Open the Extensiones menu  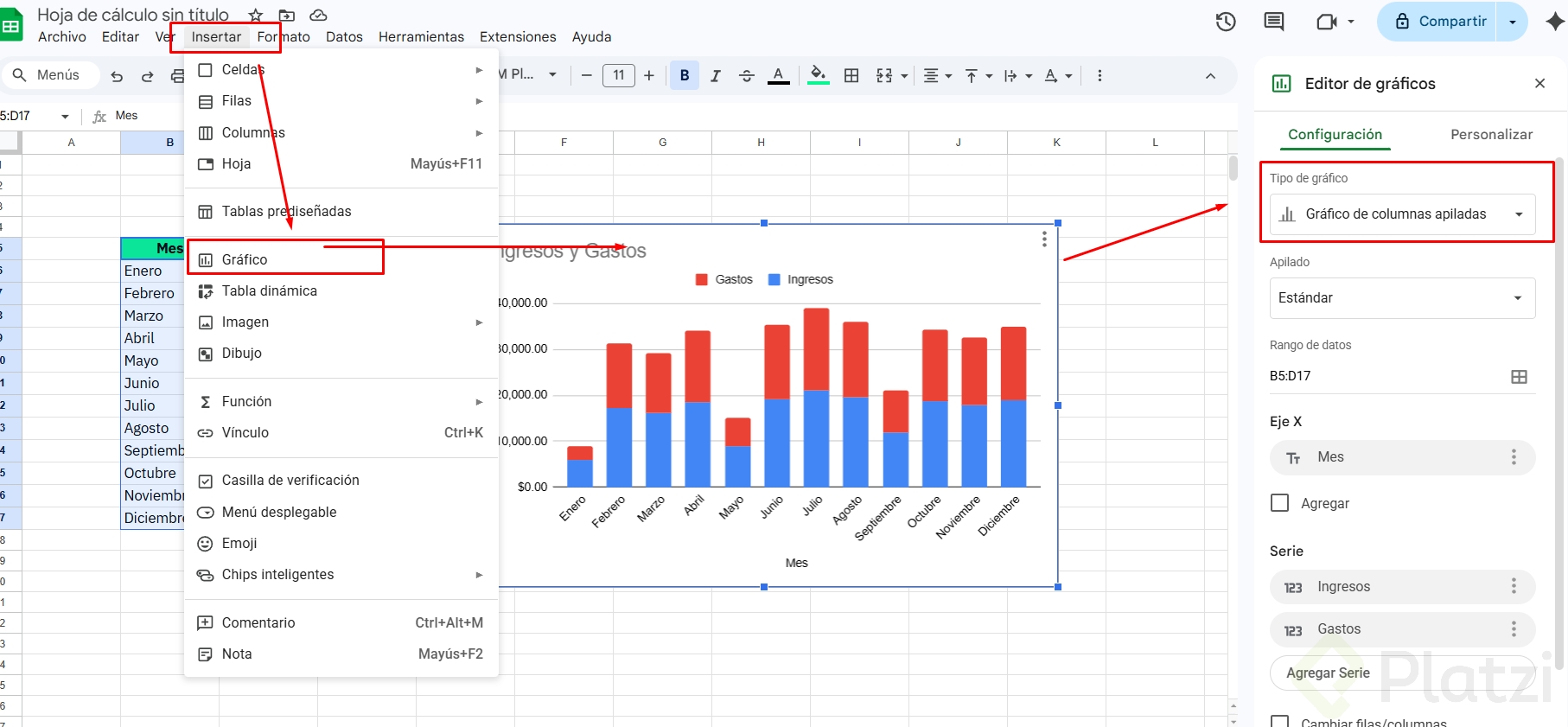518,37
